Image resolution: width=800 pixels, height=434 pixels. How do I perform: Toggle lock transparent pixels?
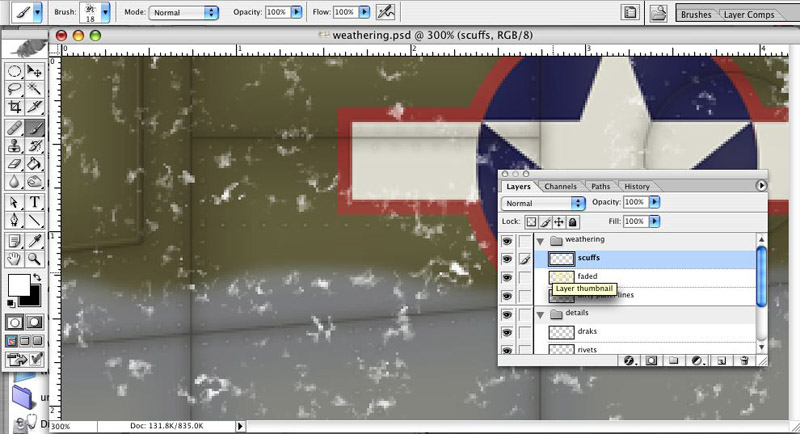(x=532, y=222)
